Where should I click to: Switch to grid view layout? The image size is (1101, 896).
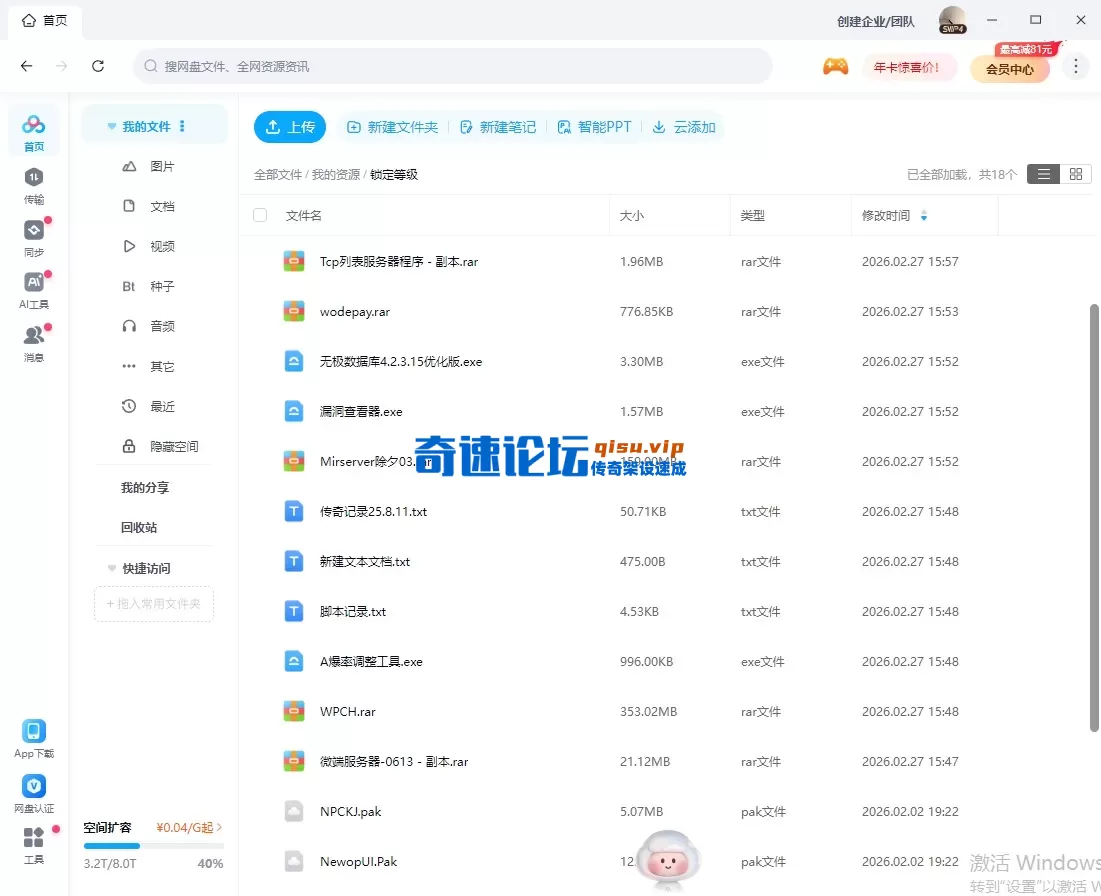1075,174
